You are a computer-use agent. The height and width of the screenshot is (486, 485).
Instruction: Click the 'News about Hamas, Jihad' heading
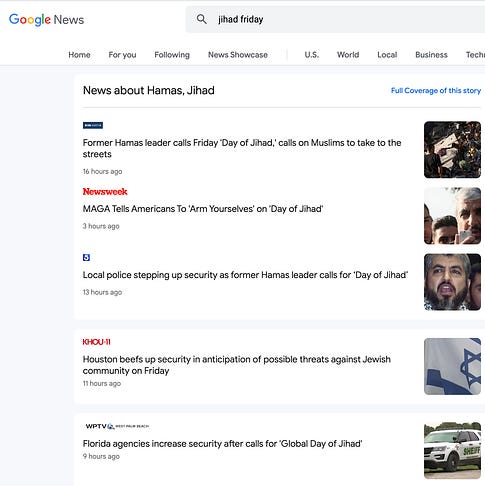click(149, 90)
